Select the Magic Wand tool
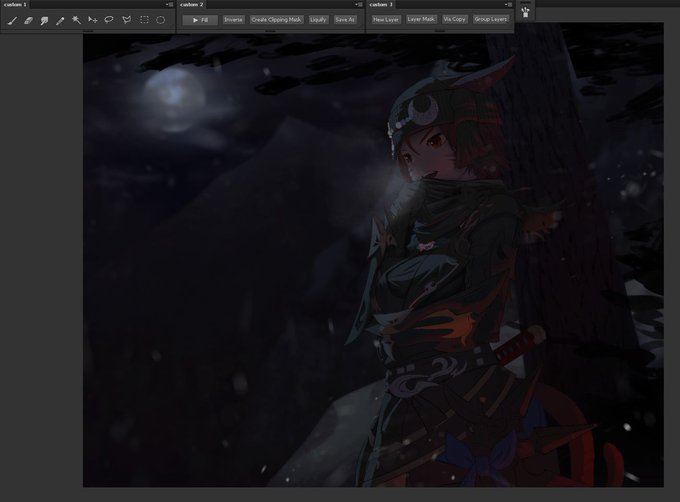Screen dimensions: 680x502 pyautogui.click(x=76, y=20)
